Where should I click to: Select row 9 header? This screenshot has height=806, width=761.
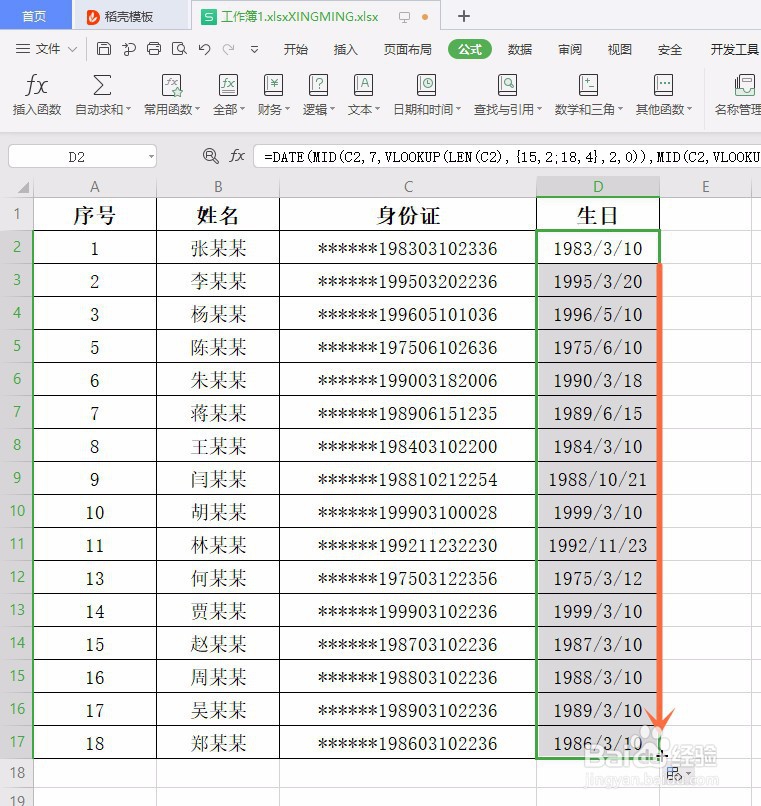coord(17,478)
